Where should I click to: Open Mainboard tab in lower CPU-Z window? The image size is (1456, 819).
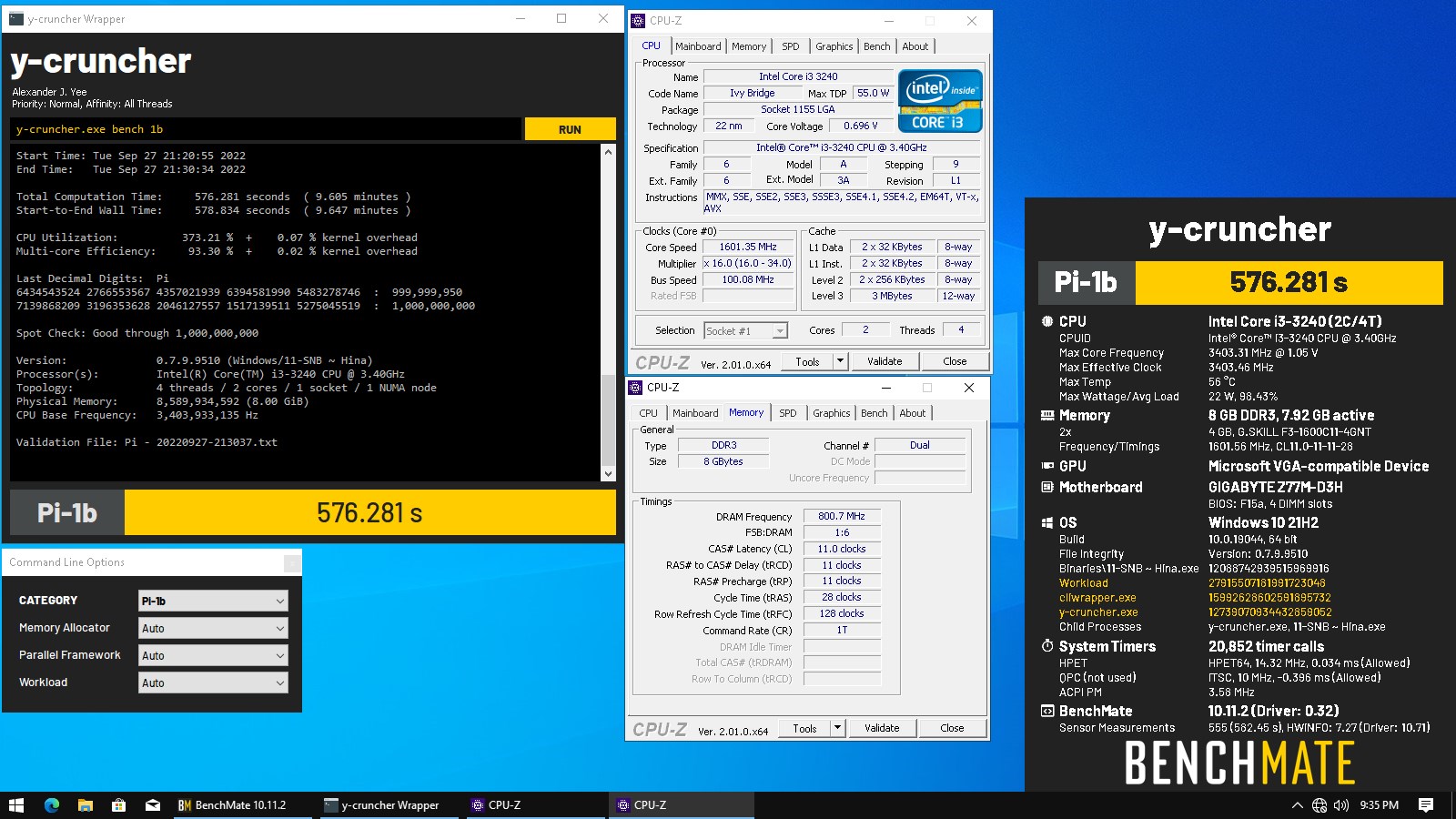pos(695,413)
